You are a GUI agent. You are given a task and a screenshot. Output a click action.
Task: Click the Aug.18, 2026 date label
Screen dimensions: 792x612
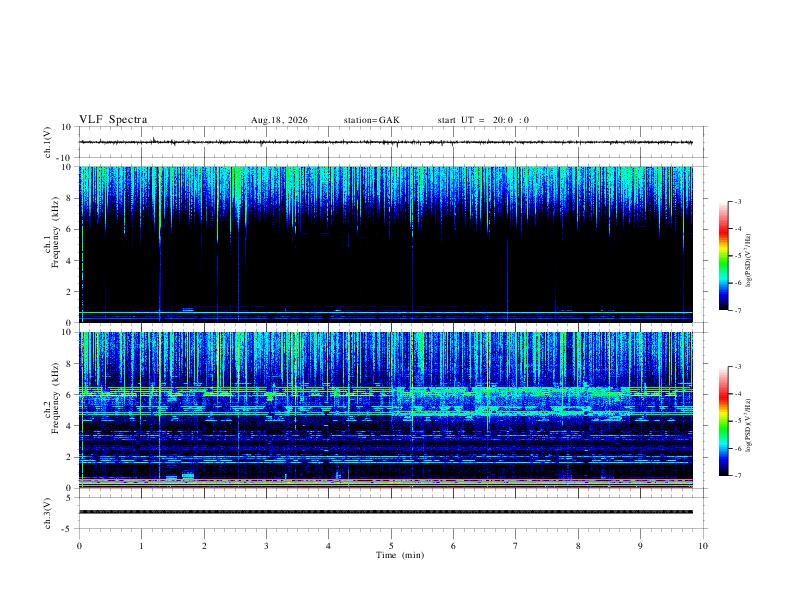pos(279,120)
